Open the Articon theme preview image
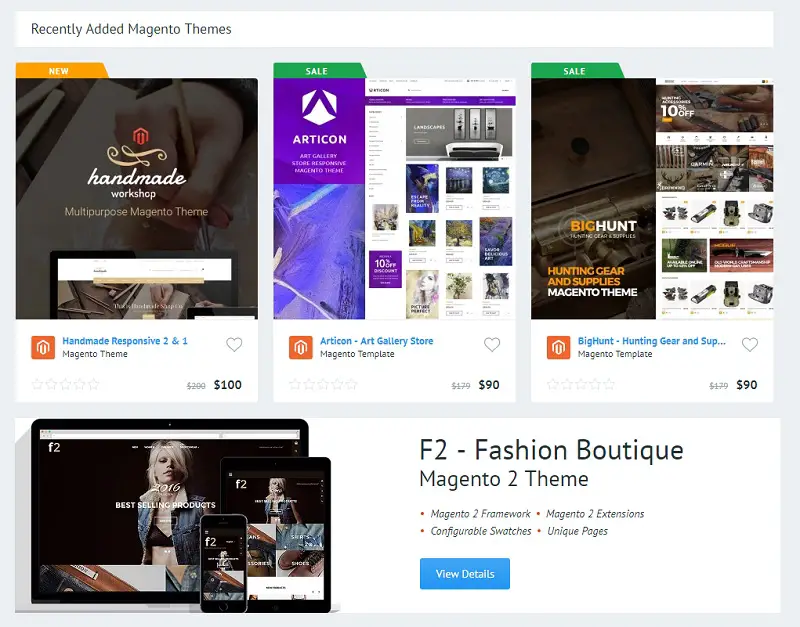800x627 pixels. click(394, 198)
